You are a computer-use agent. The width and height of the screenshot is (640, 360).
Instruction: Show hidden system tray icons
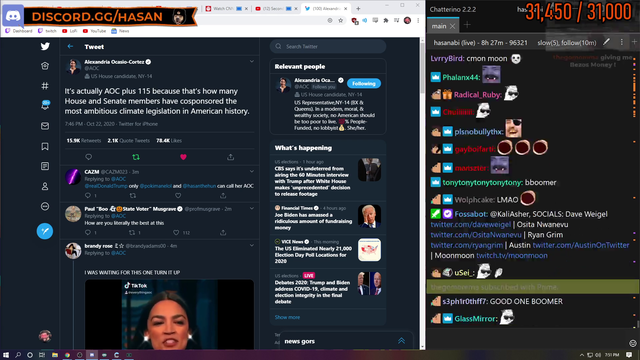[582, 355]
